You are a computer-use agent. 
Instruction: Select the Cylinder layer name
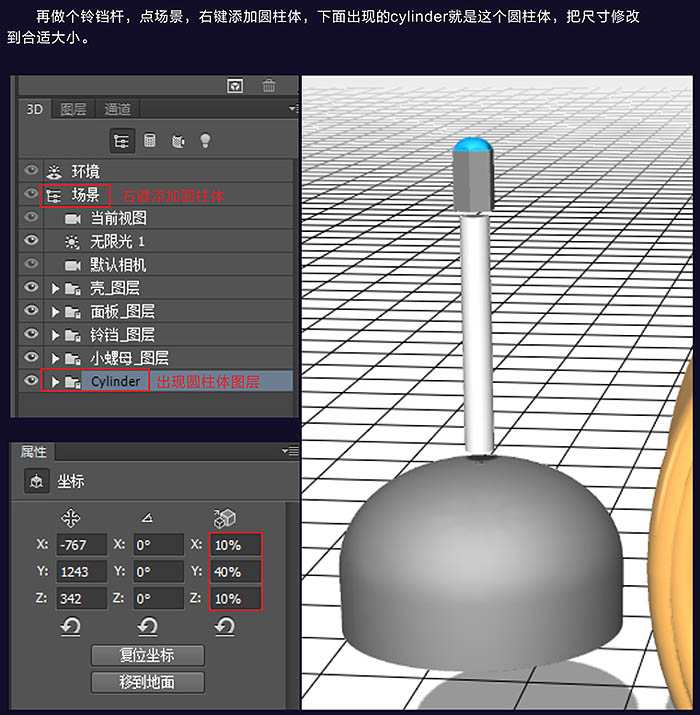[x=115, y=381]
